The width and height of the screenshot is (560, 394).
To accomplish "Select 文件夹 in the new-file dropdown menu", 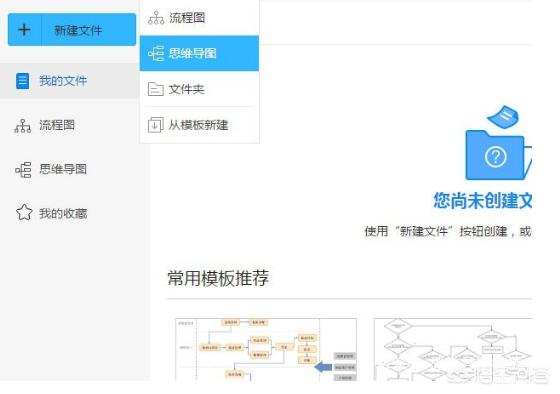I will click(199, 89).
